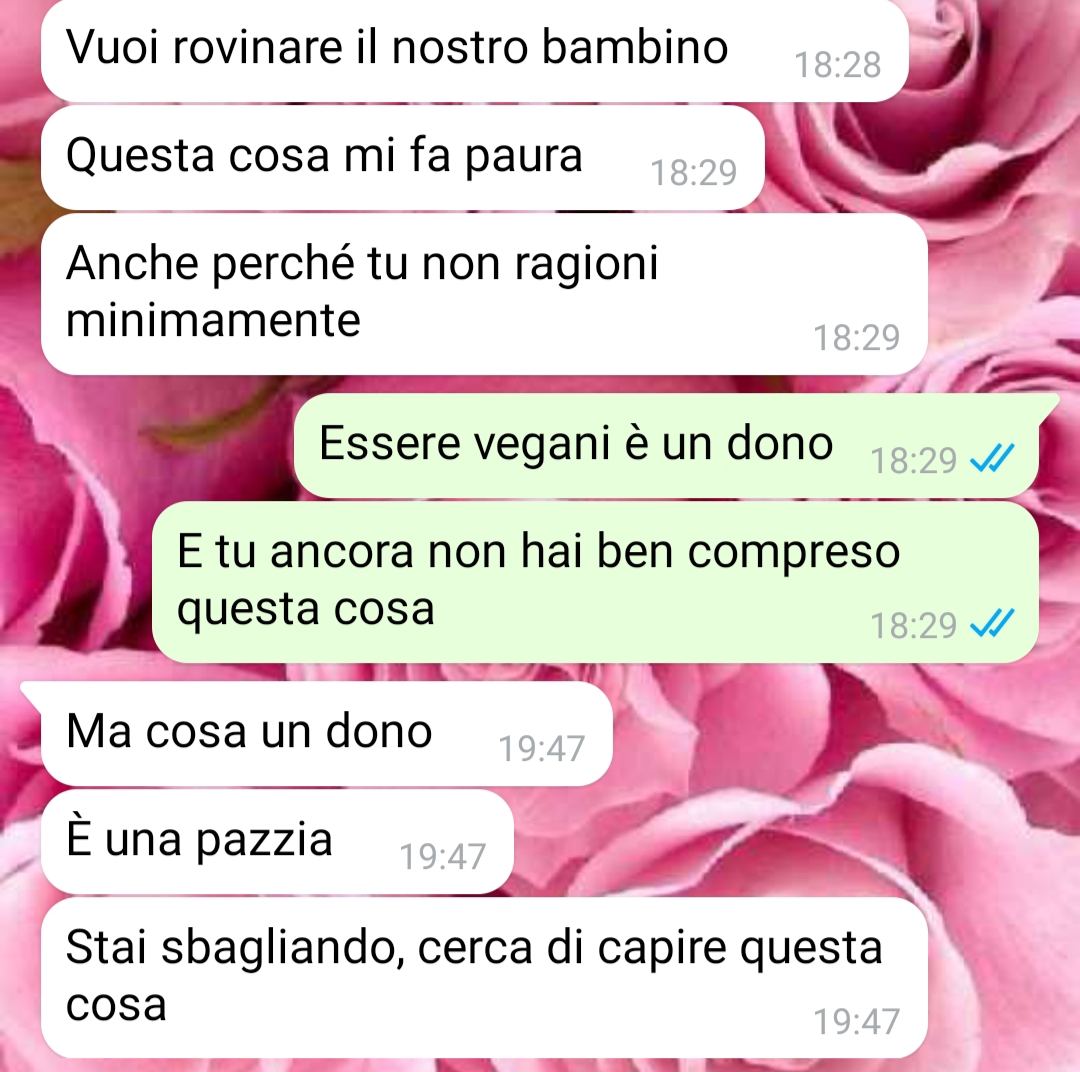Screen dimensions: 1080x1072
Task: Tap the 'È una pazzia' message bubble
Action: coord(277,841)
